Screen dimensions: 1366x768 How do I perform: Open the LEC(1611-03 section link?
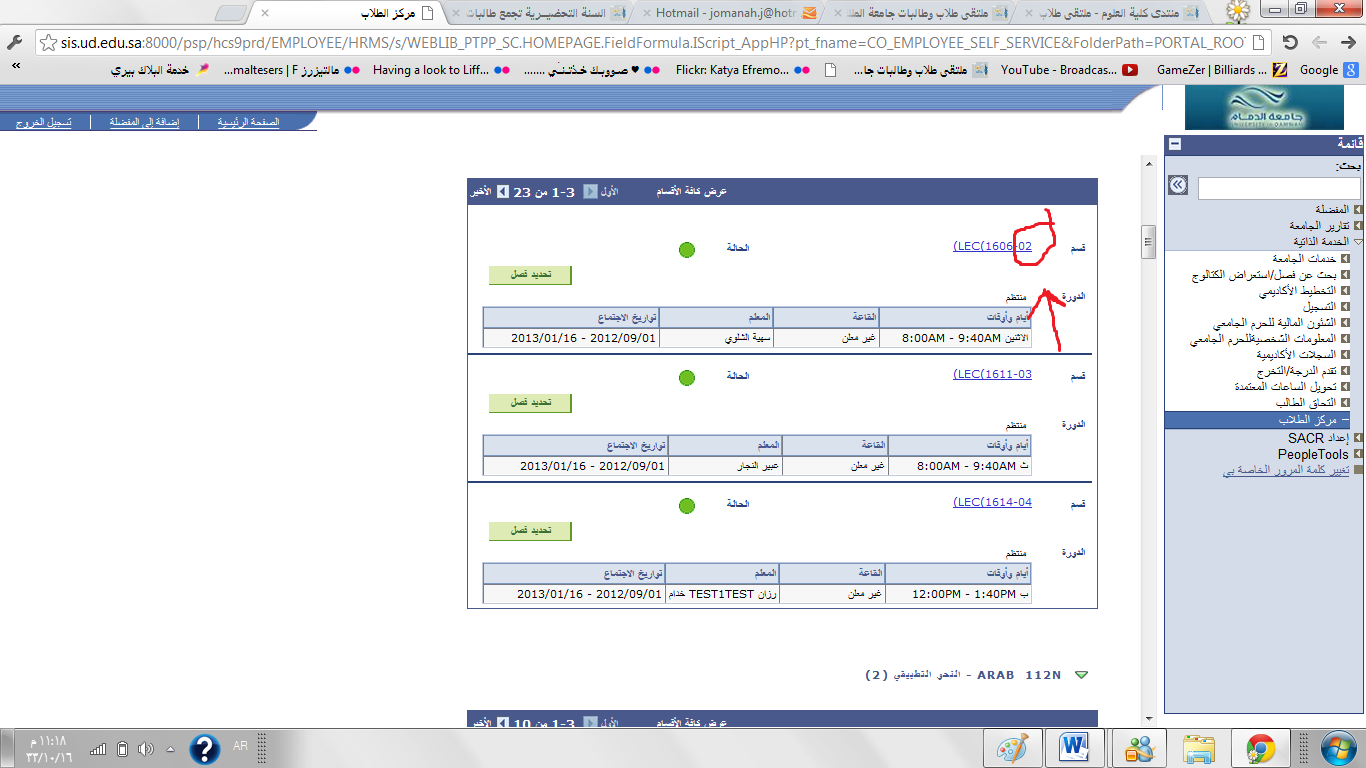click(x=992, y=374)
